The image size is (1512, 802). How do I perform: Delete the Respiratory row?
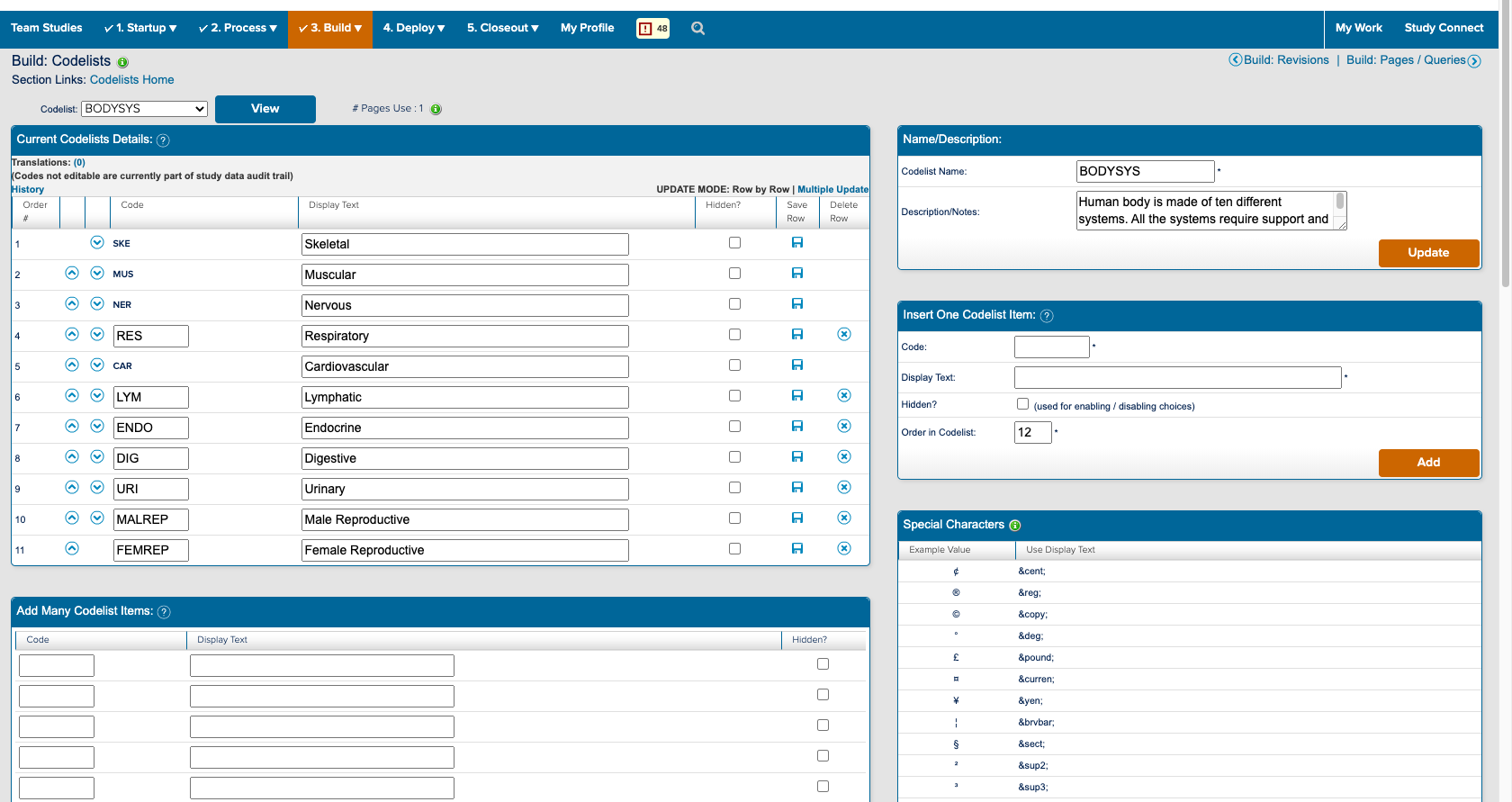[x=843, y=335]
